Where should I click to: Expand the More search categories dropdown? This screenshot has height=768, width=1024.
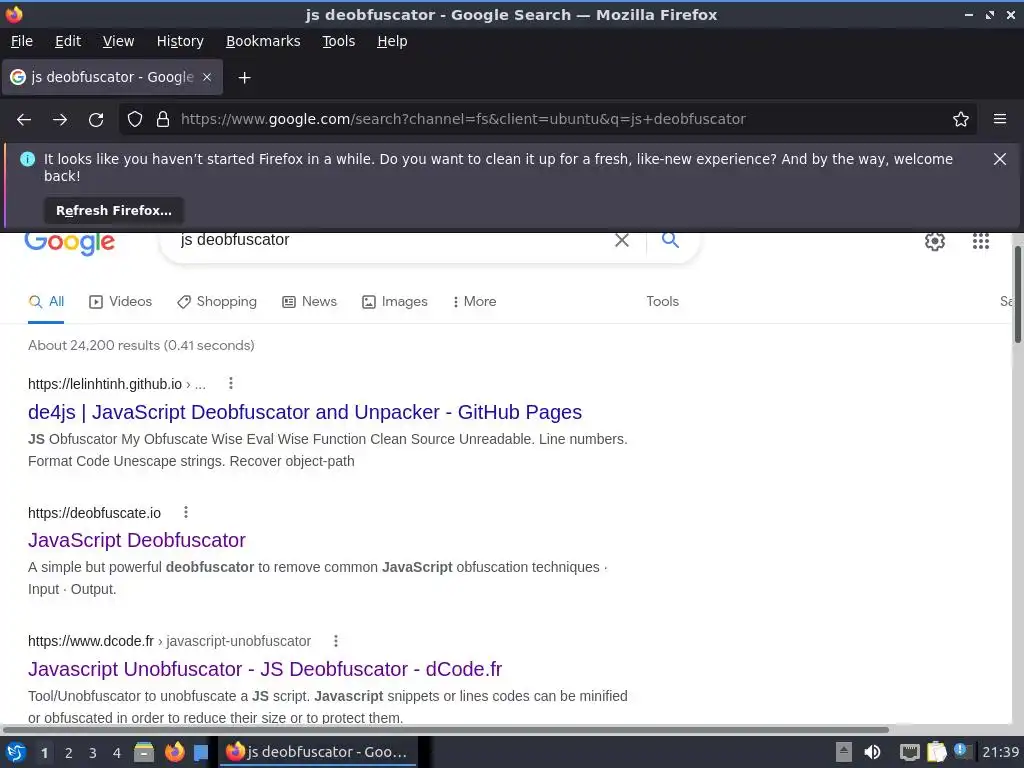tap(474, 302)
